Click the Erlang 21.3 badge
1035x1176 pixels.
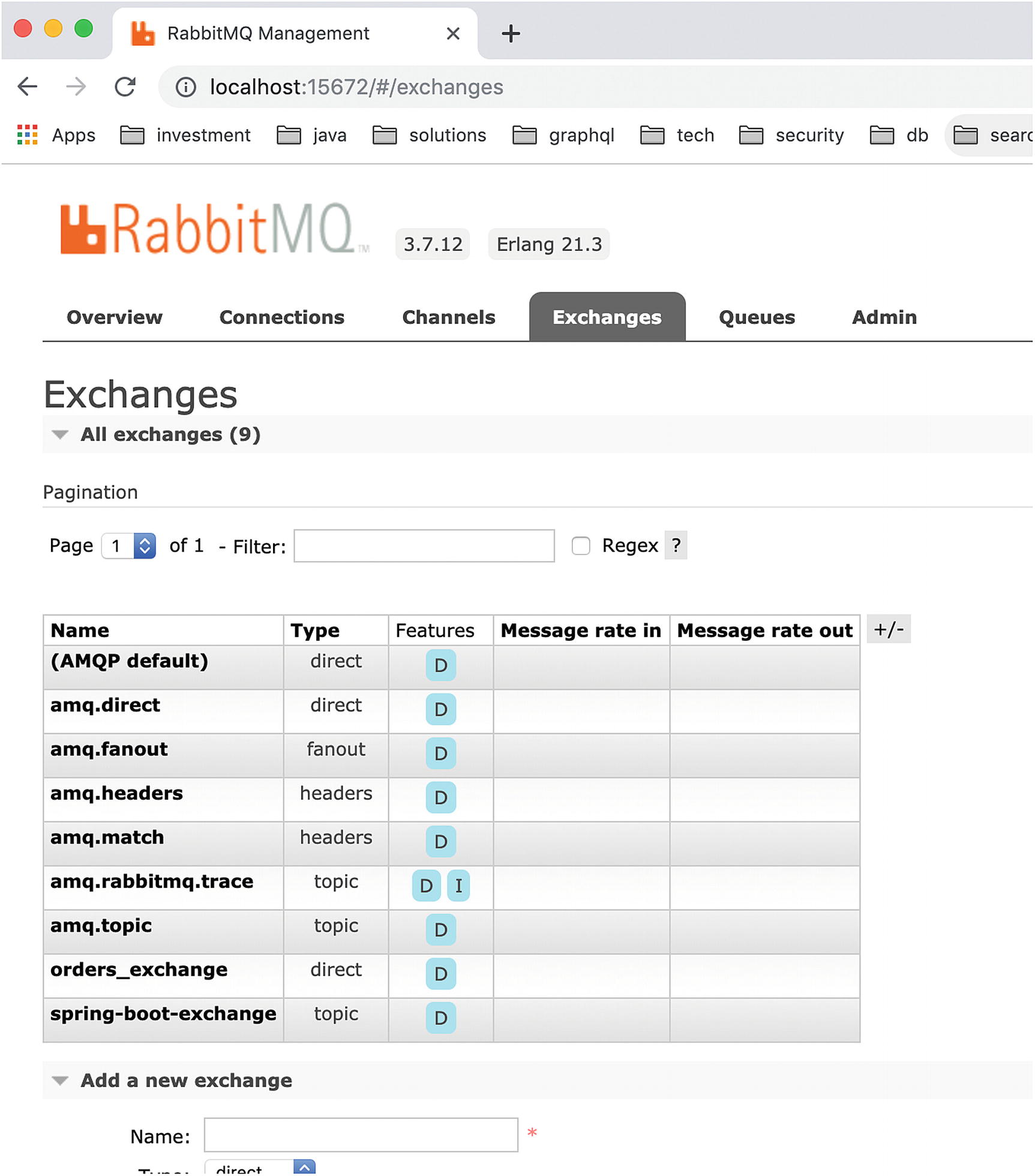point(549,244)
